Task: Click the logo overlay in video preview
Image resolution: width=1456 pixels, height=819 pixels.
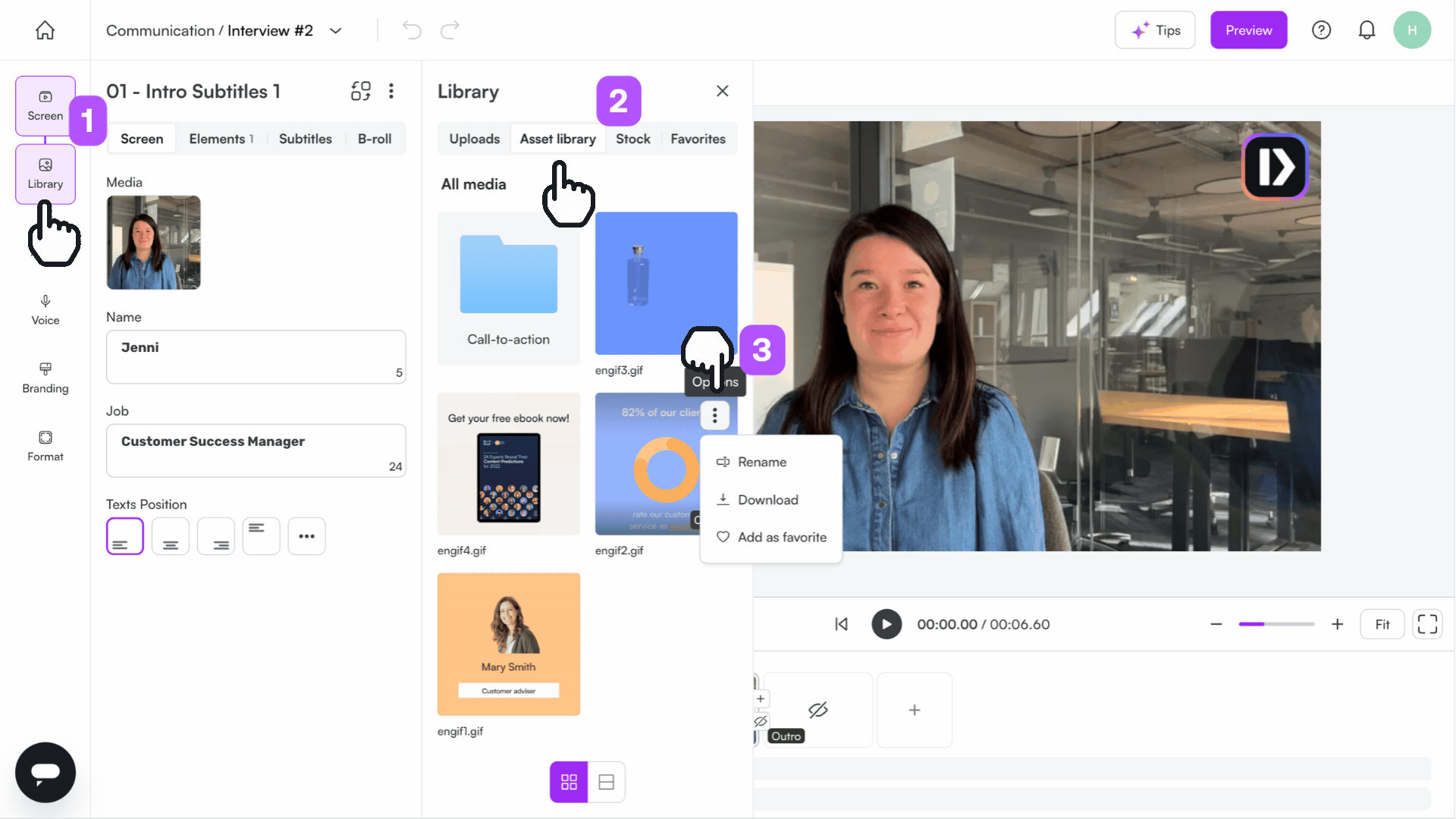Action: [1276, 167]
